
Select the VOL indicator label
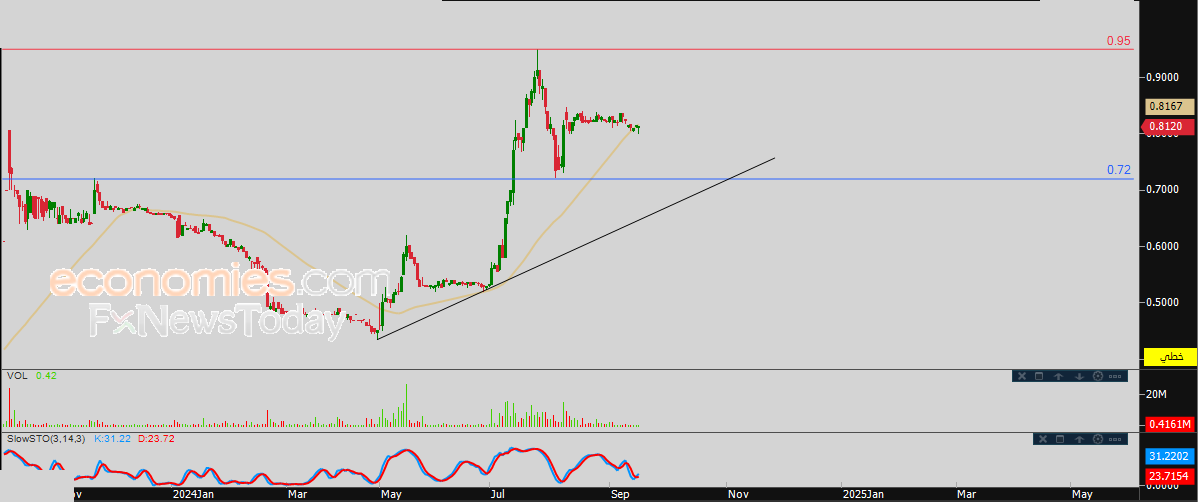click(18, 376)
